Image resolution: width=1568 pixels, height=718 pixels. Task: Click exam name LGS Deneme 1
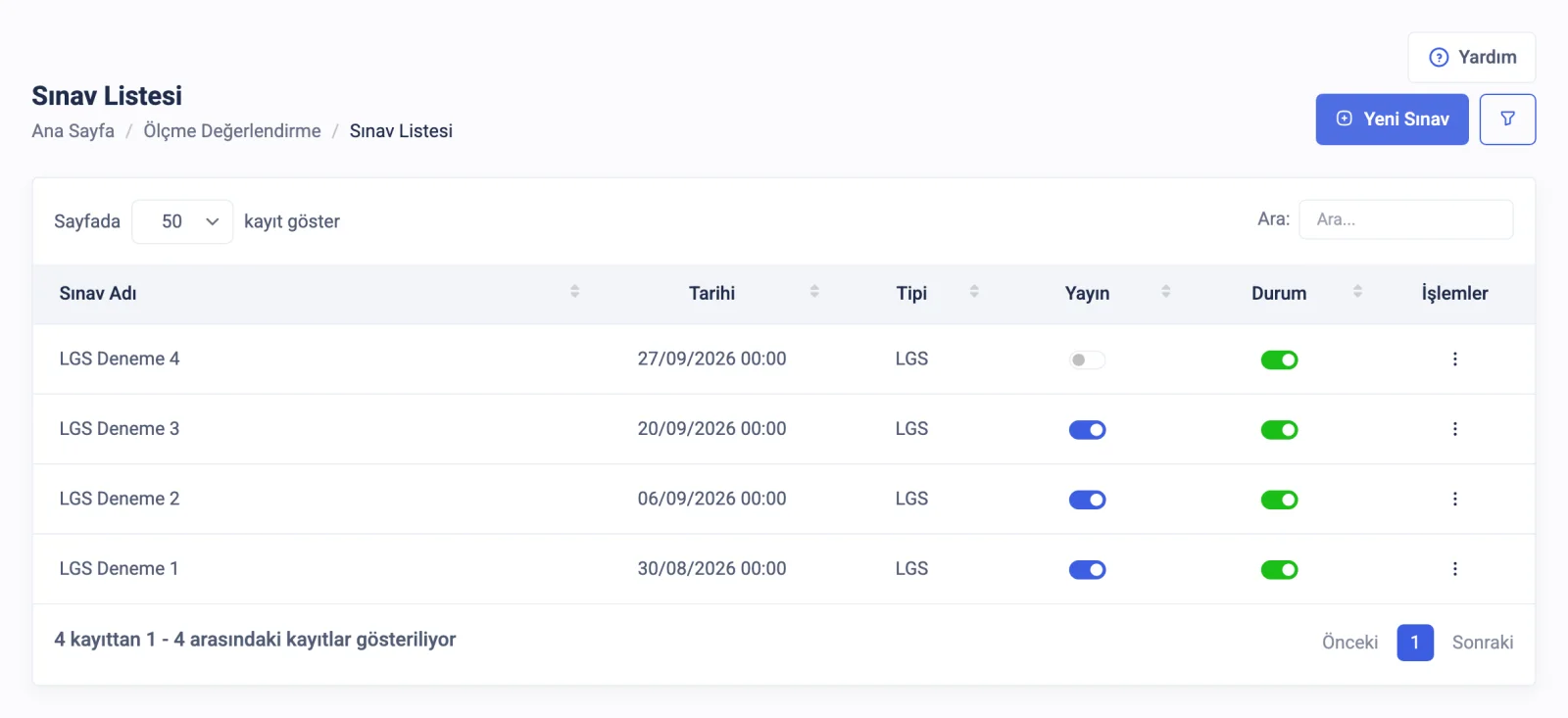tap(119, 569)
